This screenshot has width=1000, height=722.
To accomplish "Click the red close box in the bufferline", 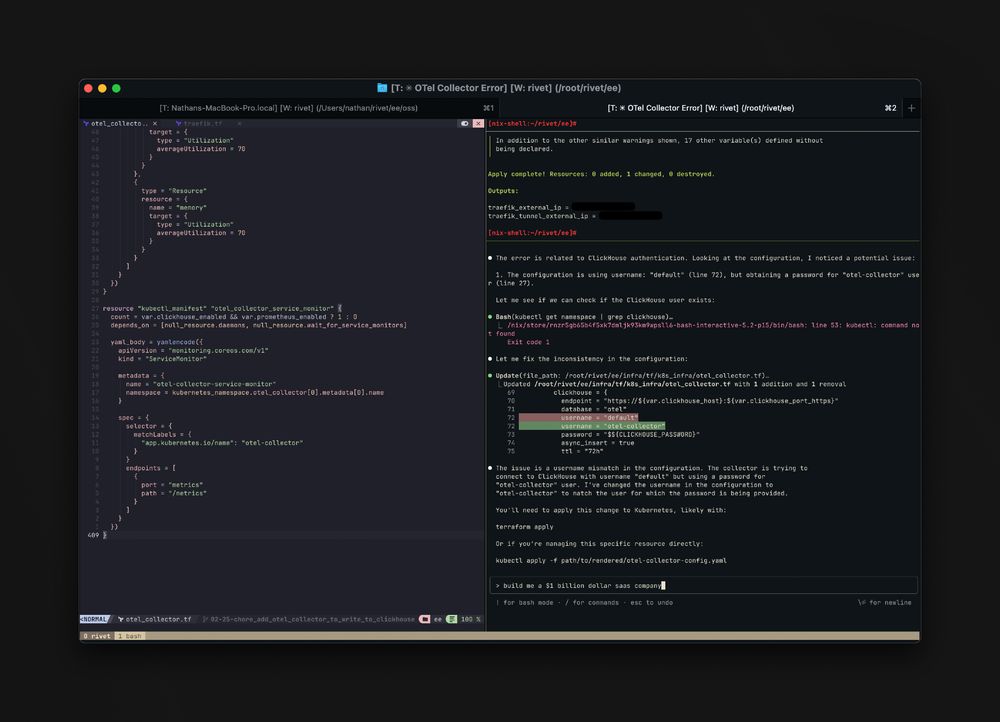I will [x=478, y=124].
